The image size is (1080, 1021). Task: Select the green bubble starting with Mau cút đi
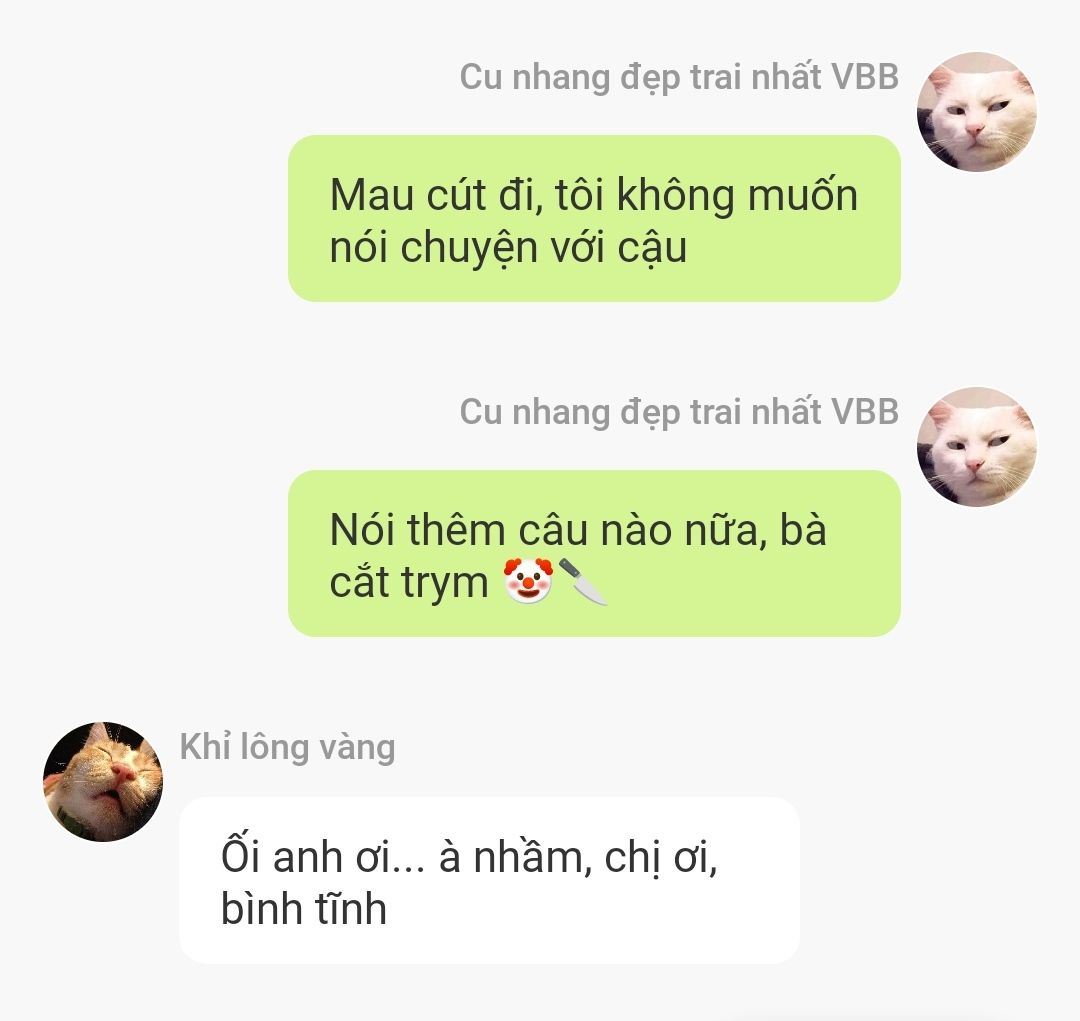[x=594, y=218]
